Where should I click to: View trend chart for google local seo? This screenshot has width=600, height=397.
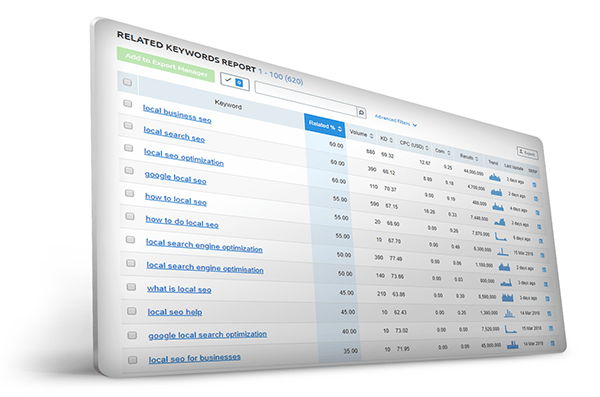click(499, 221)
